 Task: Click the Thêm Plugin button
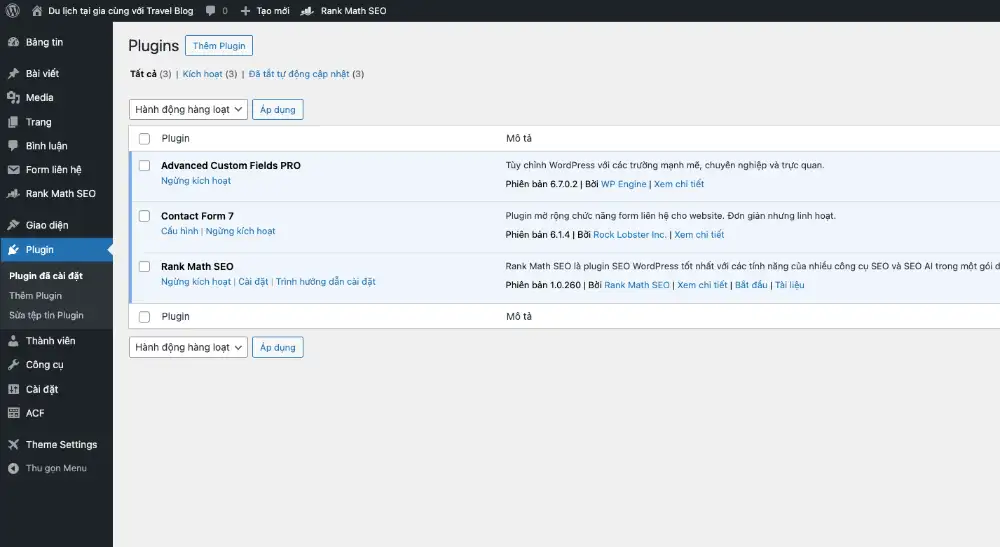(219, 46)
